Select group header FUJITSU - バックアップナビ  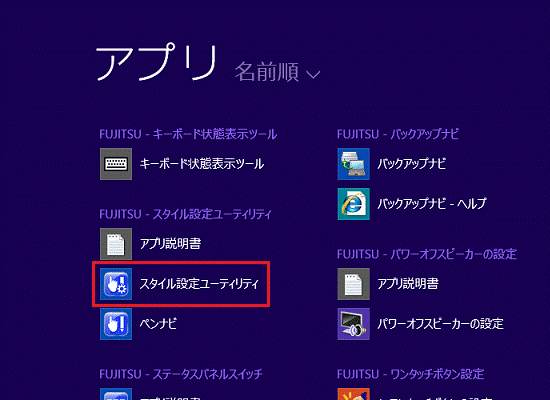398,134
